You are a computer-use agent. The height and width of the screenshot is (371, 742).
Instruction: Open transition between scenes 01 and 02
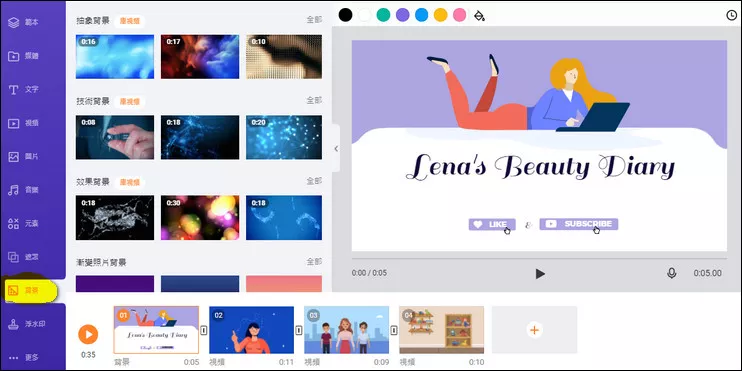tap(204, 330)
